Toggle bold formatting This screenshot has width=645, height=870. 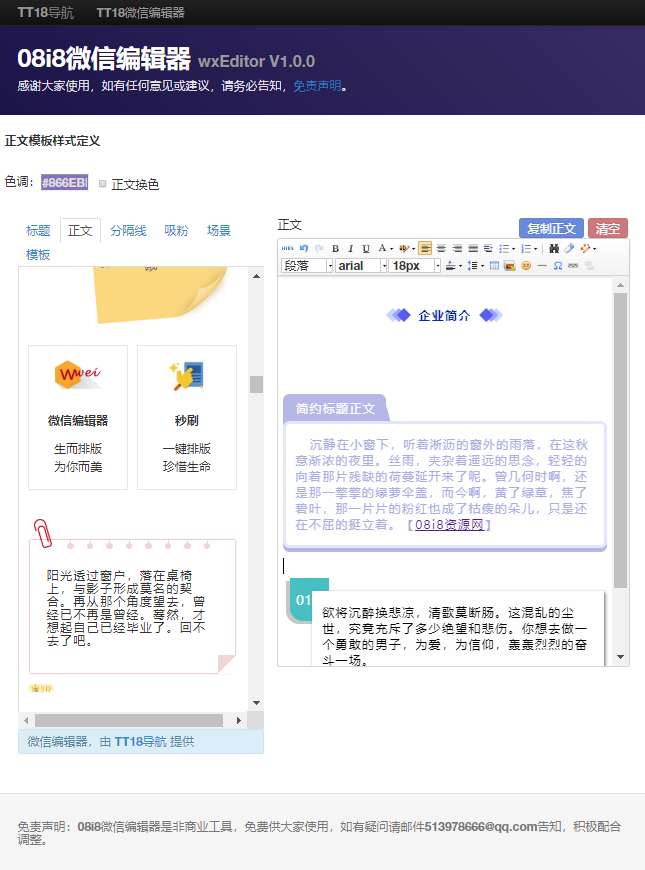click(x=335, y=249)
